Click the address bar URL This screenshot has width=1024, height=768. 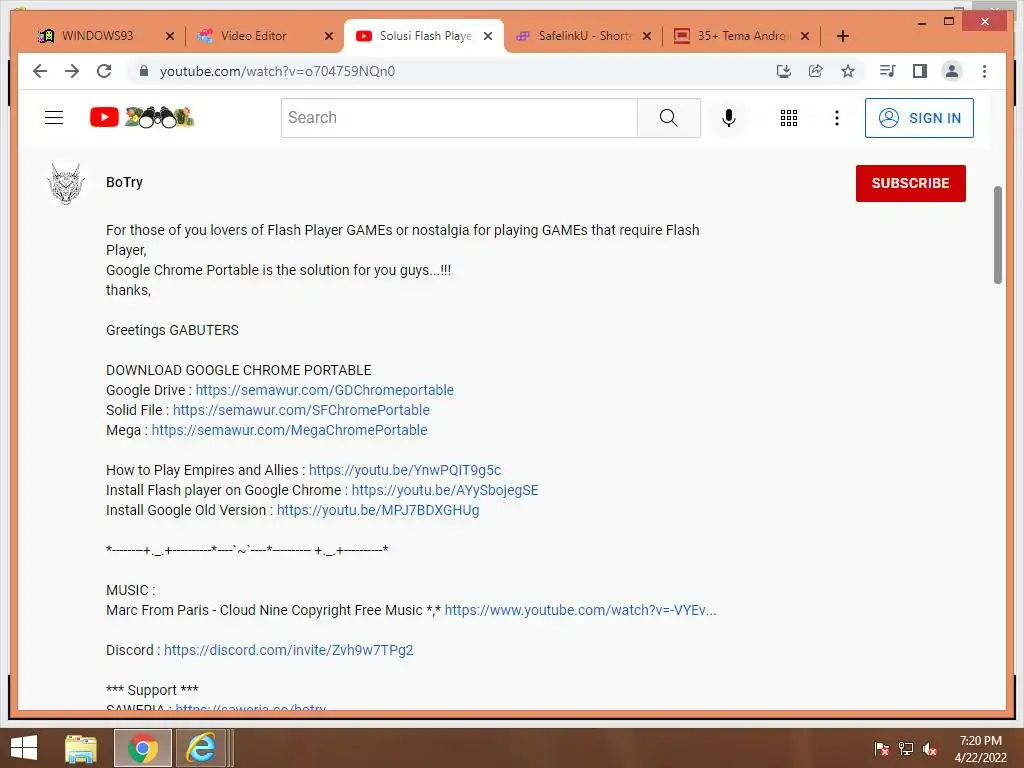click(277, 71)
